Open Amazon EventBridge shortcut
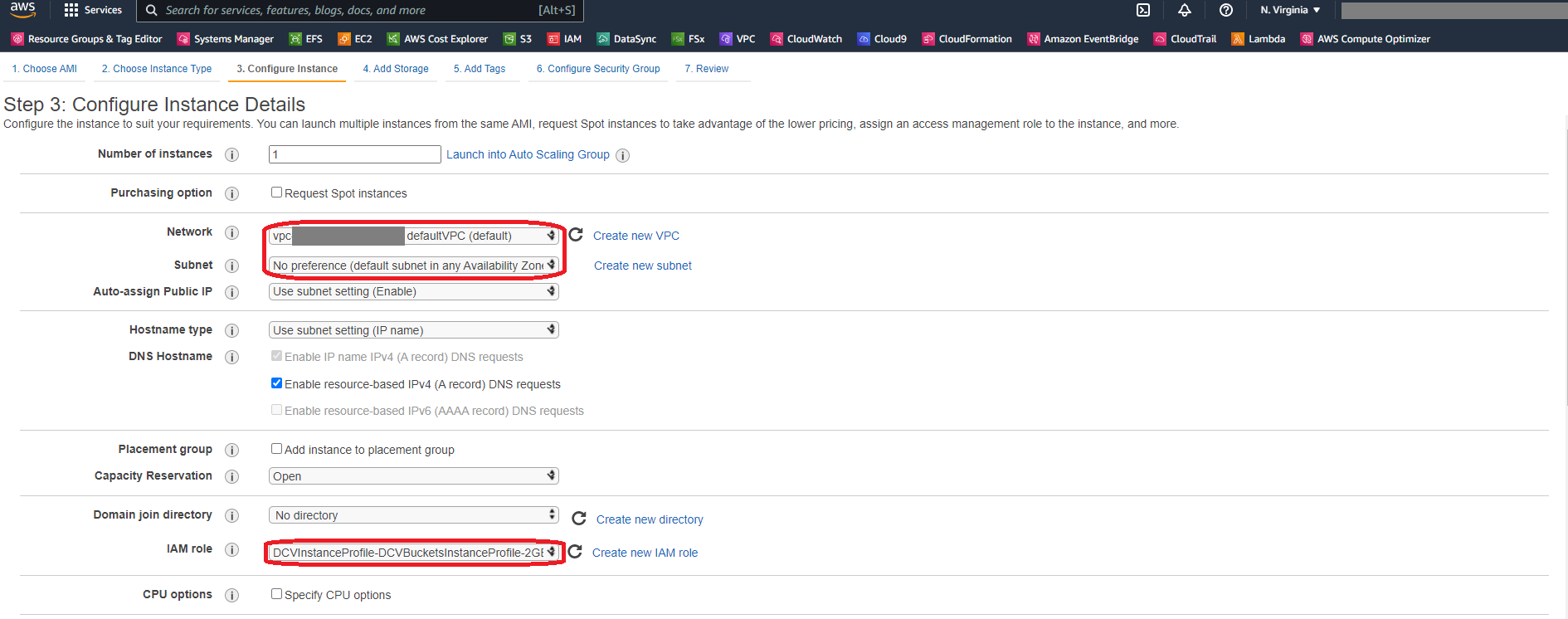The image size is (1568, 619). coord(1083,39)
